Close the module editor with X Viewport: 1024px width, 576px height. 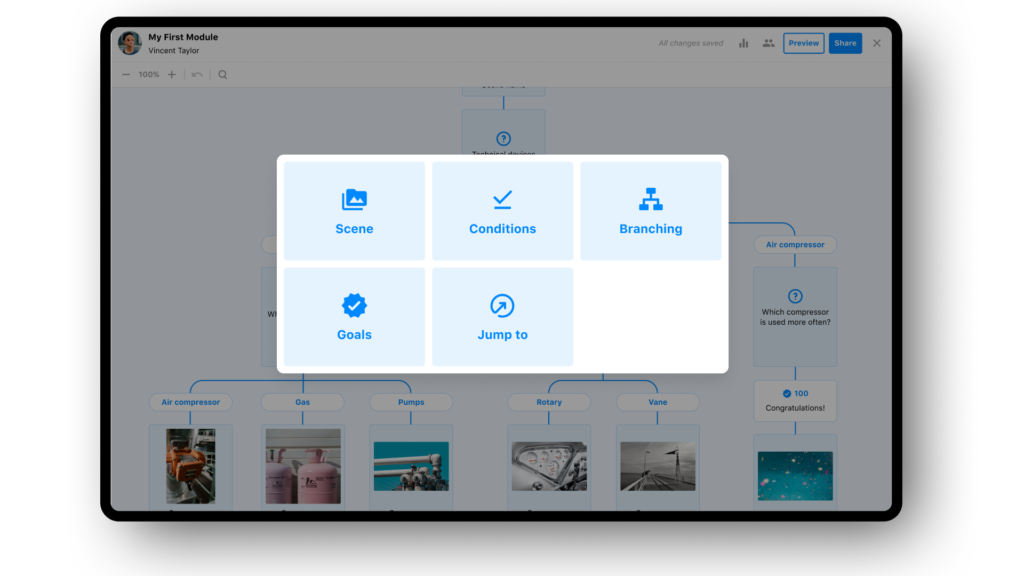point(876,43)
